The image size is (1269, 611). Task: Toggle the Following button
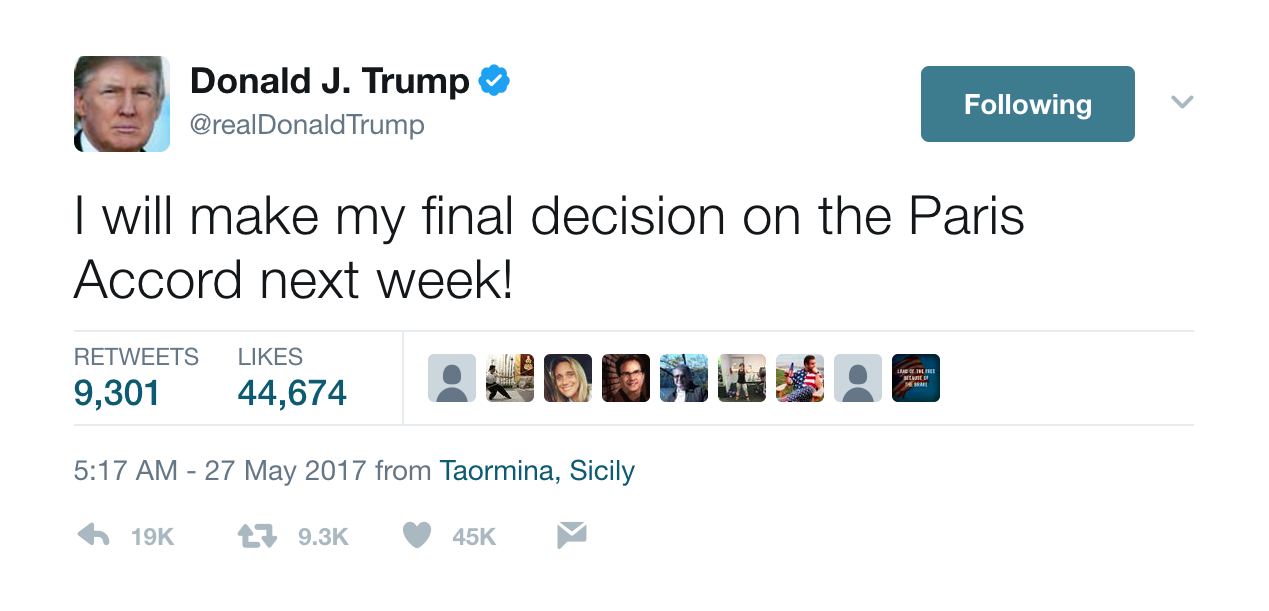point(1028,104)
